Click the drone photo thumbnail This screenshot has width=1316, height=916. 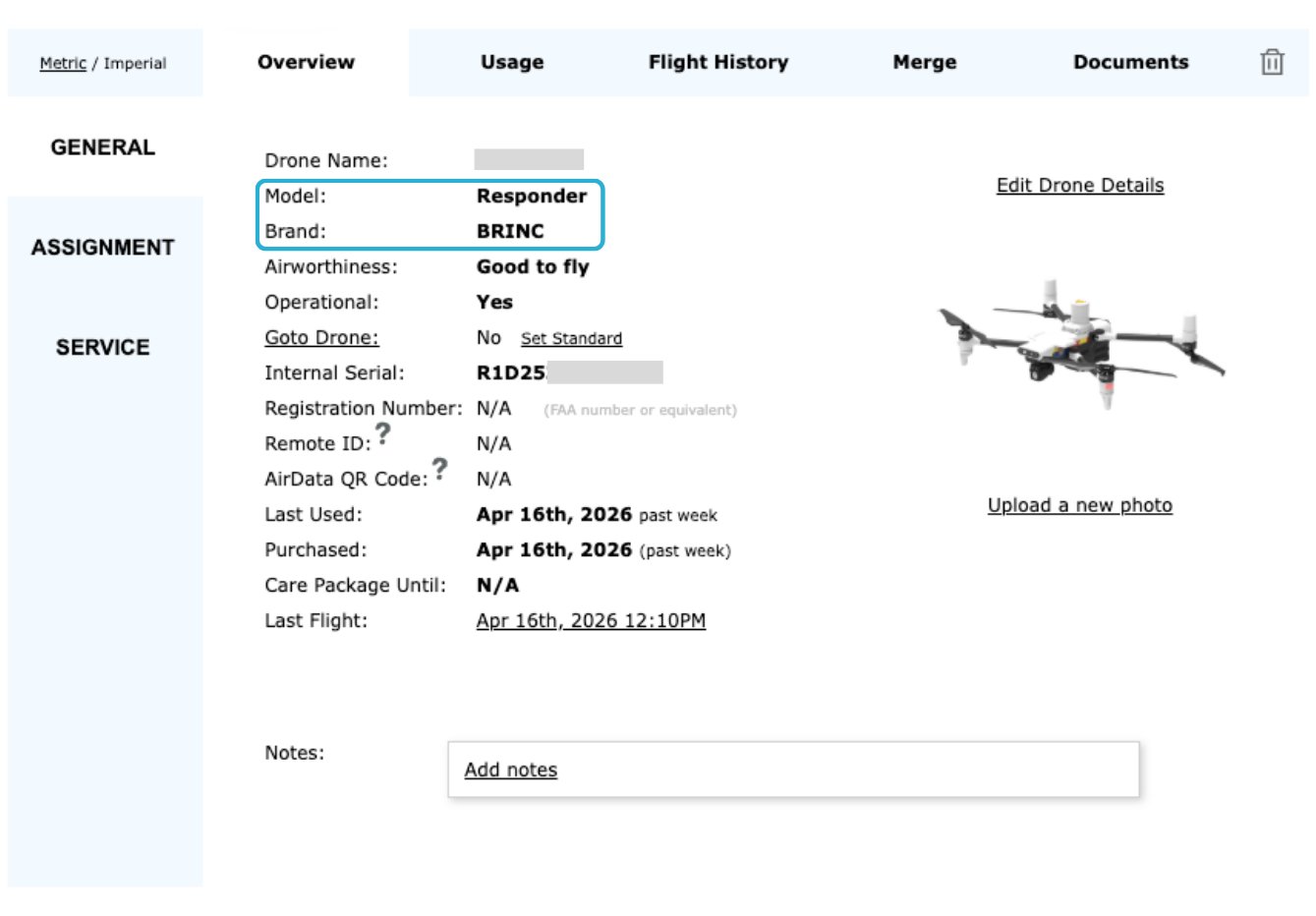(1080, 344)
